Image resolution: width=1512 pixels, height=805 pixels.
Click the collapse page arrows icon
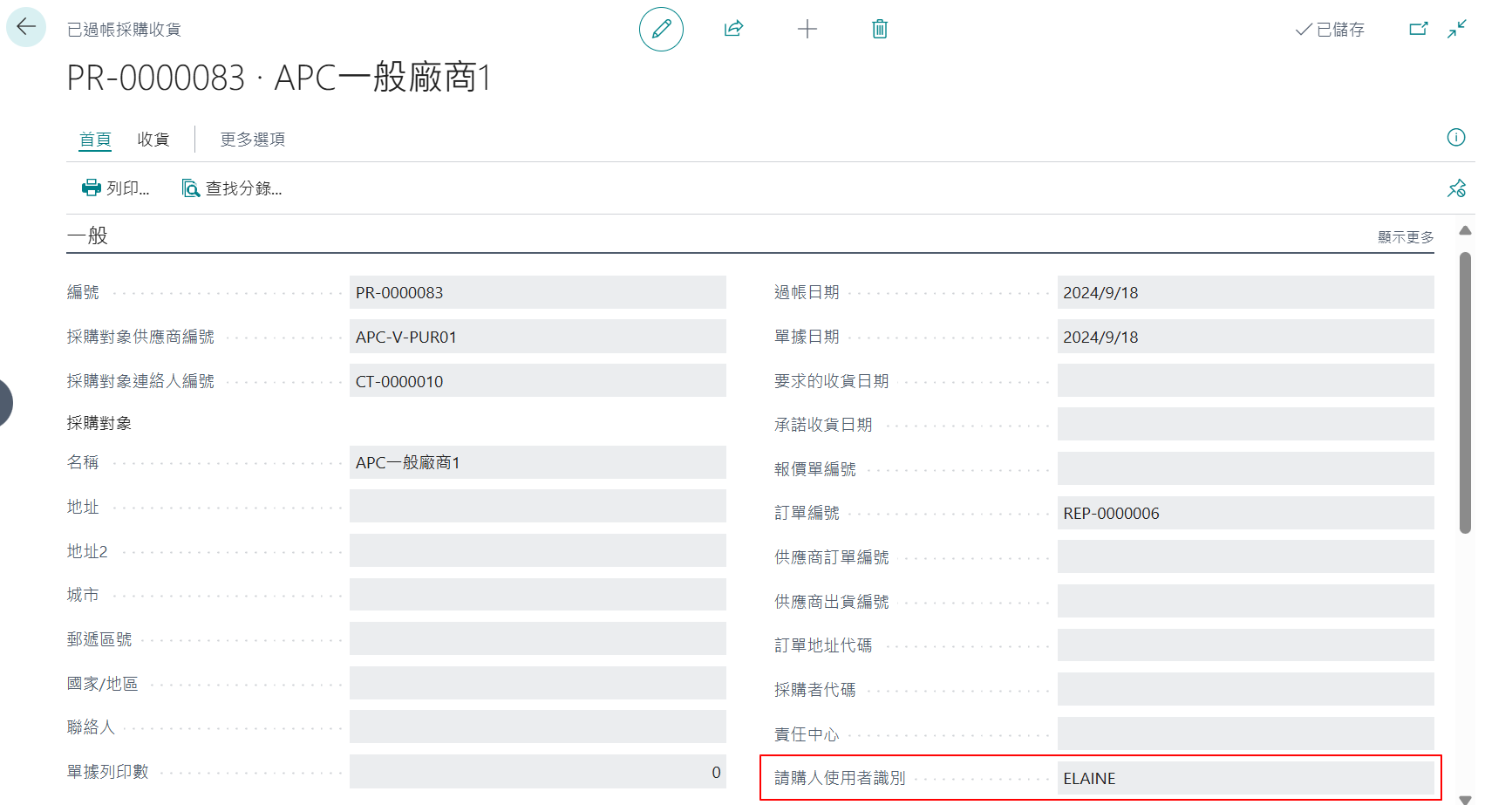click(x=1457, y=29)
